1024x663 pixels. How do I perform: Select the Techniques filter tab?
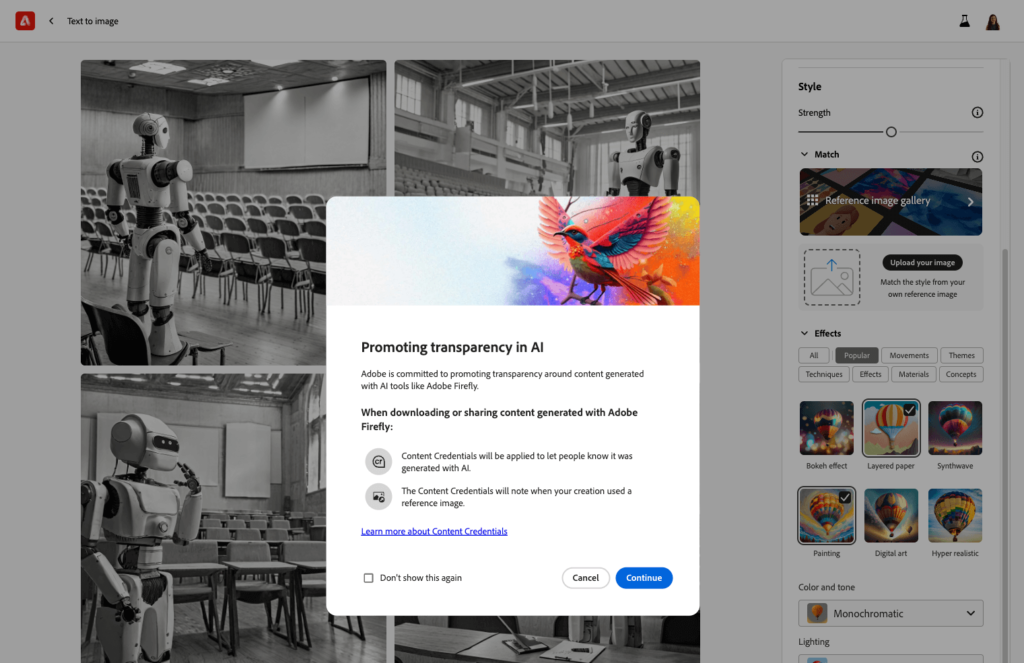point(823,373)
